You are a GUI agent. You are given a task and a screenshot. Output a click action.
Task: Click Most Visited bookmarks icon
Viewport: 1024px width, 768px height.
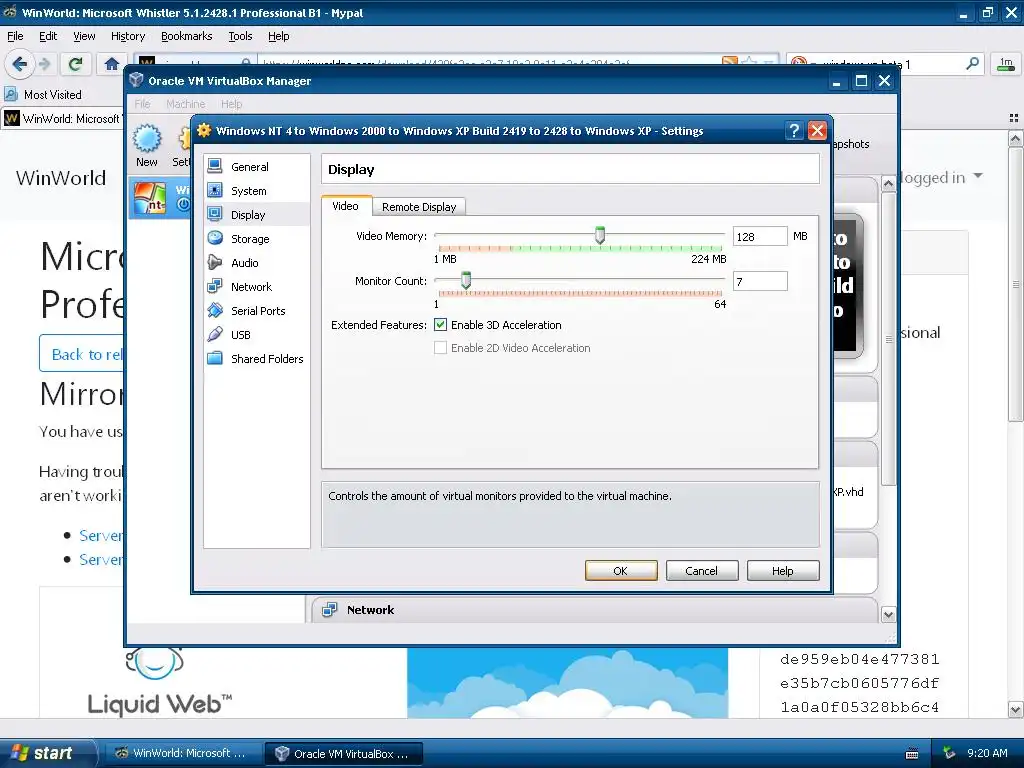pyautogui.click(x=10, y=95)
